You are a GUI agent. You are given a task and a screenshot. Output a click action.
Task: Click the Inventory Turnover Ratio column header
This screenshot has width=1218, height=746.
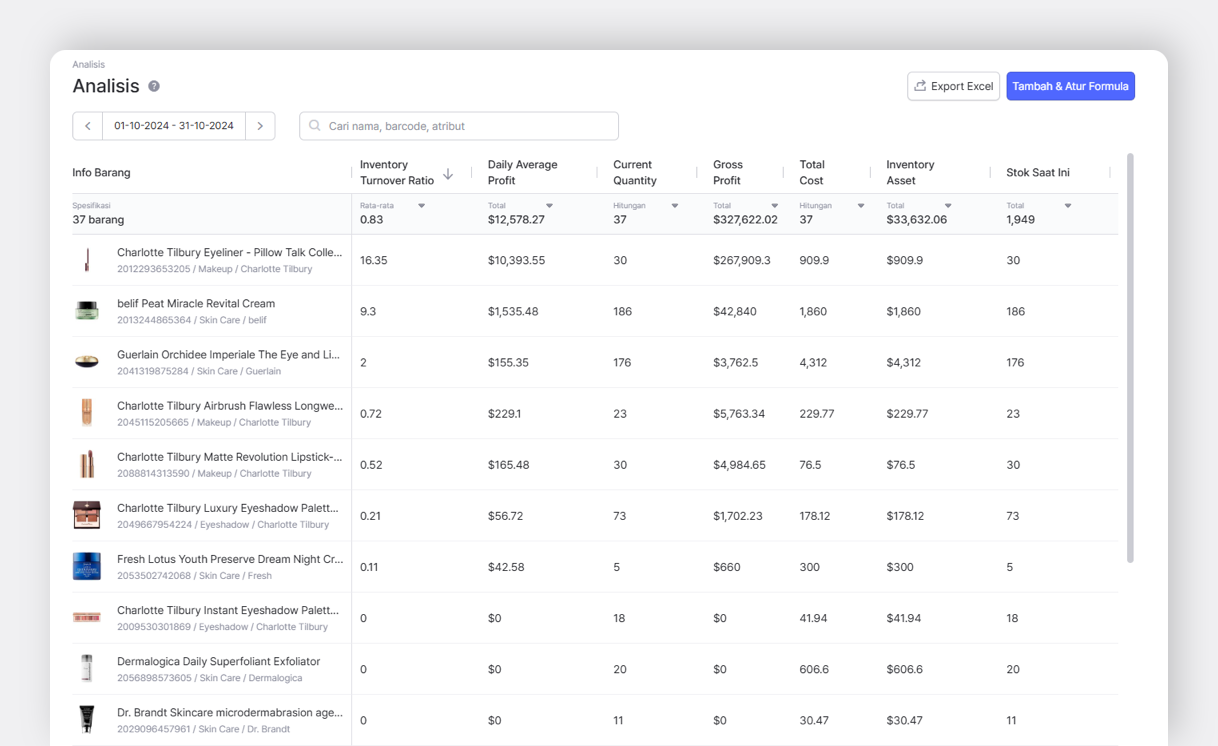(x=397, y=172)
